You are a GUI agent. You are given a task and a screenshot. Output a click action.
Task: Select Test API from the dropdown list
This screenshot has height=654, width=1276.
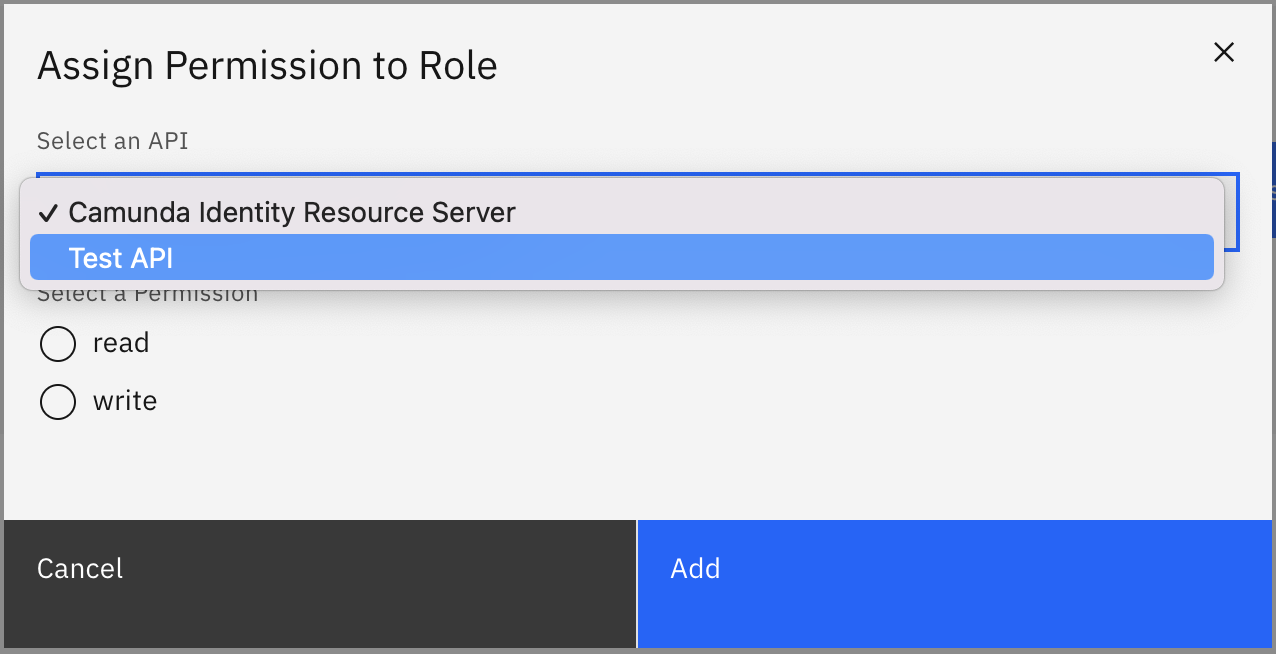tap(120, 257)
